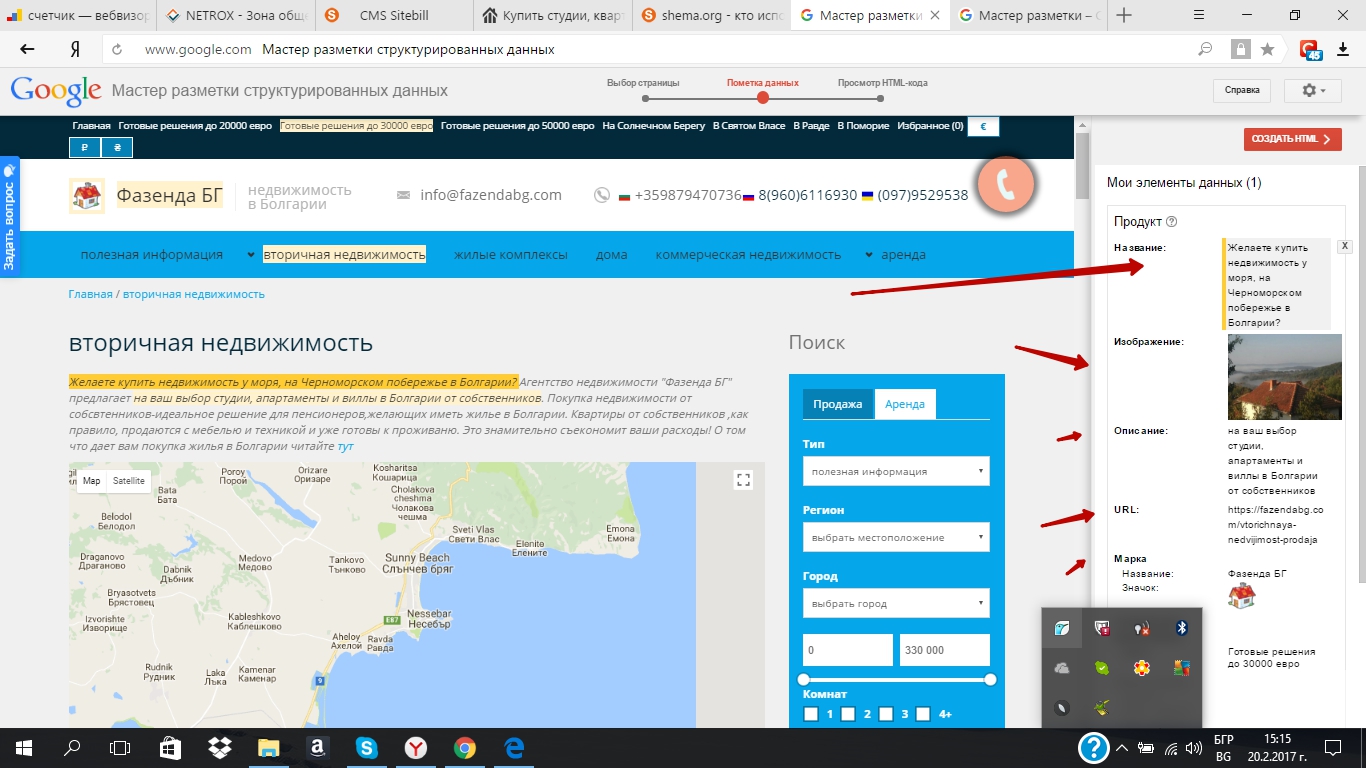Image resolution: width=1366 pixels, height=768 pixels.
Task: Click the СОЗДАТЬ HTML button
Action: coord(1293,139)
